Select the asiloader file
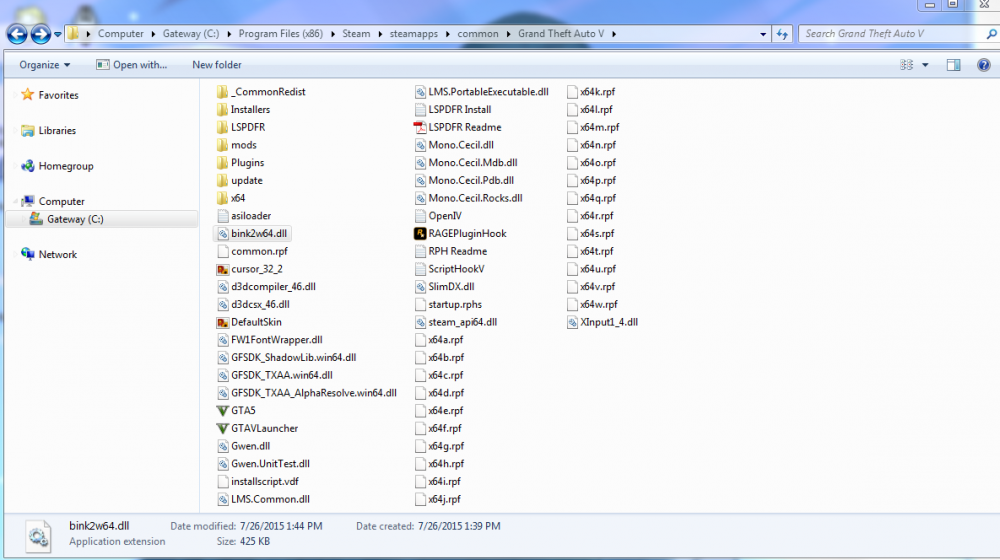This screenshot has width=1000, height=560. 244,216
